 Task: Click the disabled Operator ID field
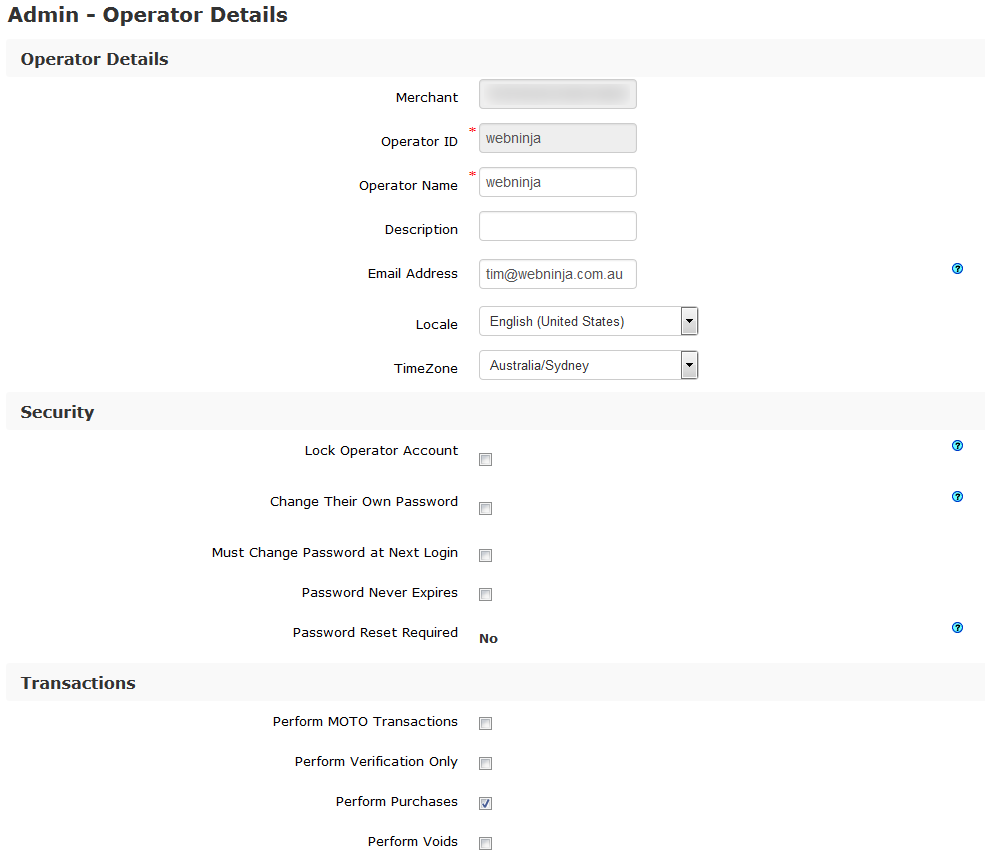tap(558, 139)
